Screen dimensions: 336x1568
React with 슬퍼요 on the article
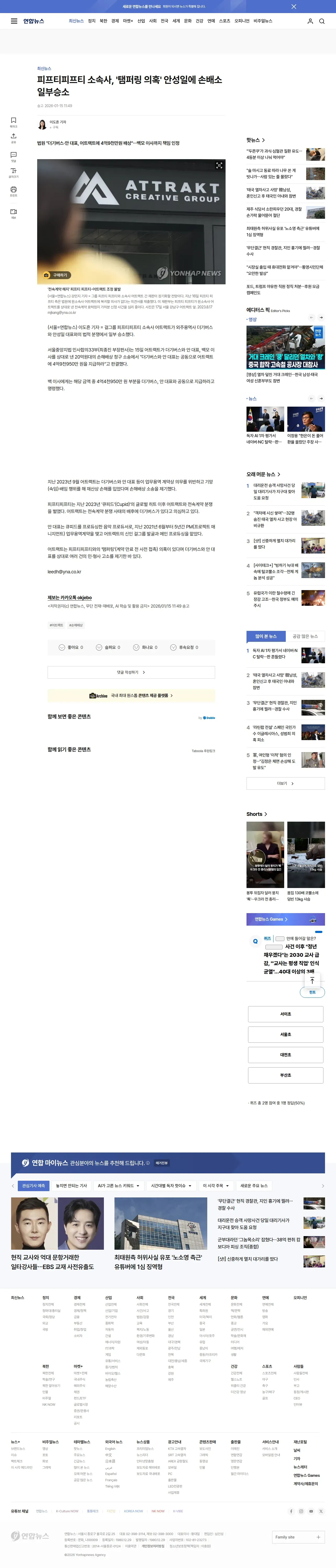(108, 647)
